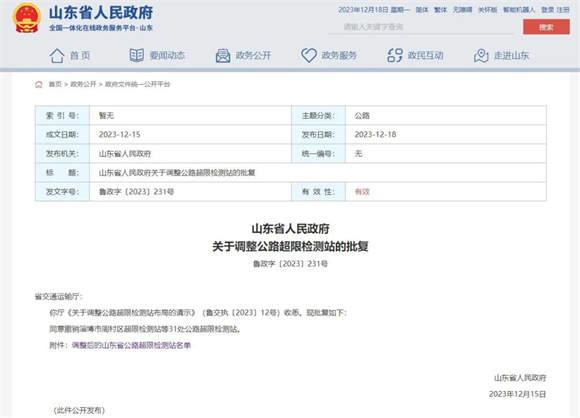Open the 无障碍 accessibility mode
Image resolution: width=580 pixels, height=418 pixels.
tap(462, 10)
